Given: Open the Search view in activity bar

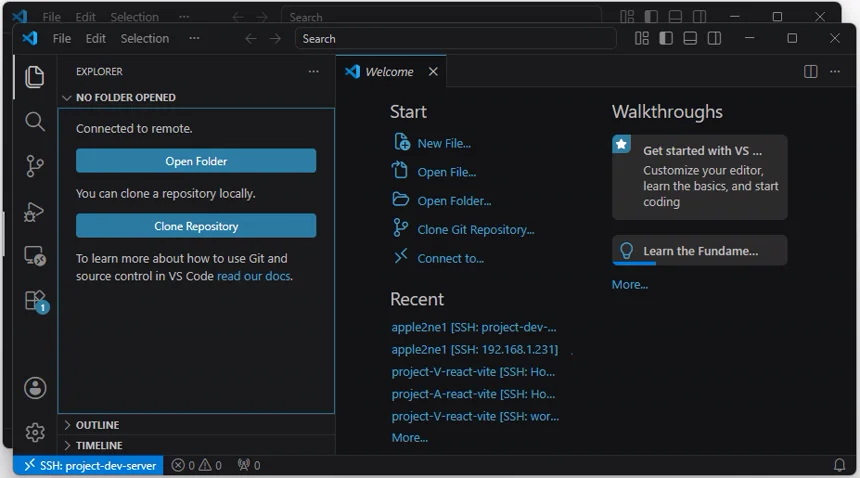Looking at the screenshot, I should [x=35, y=121].
